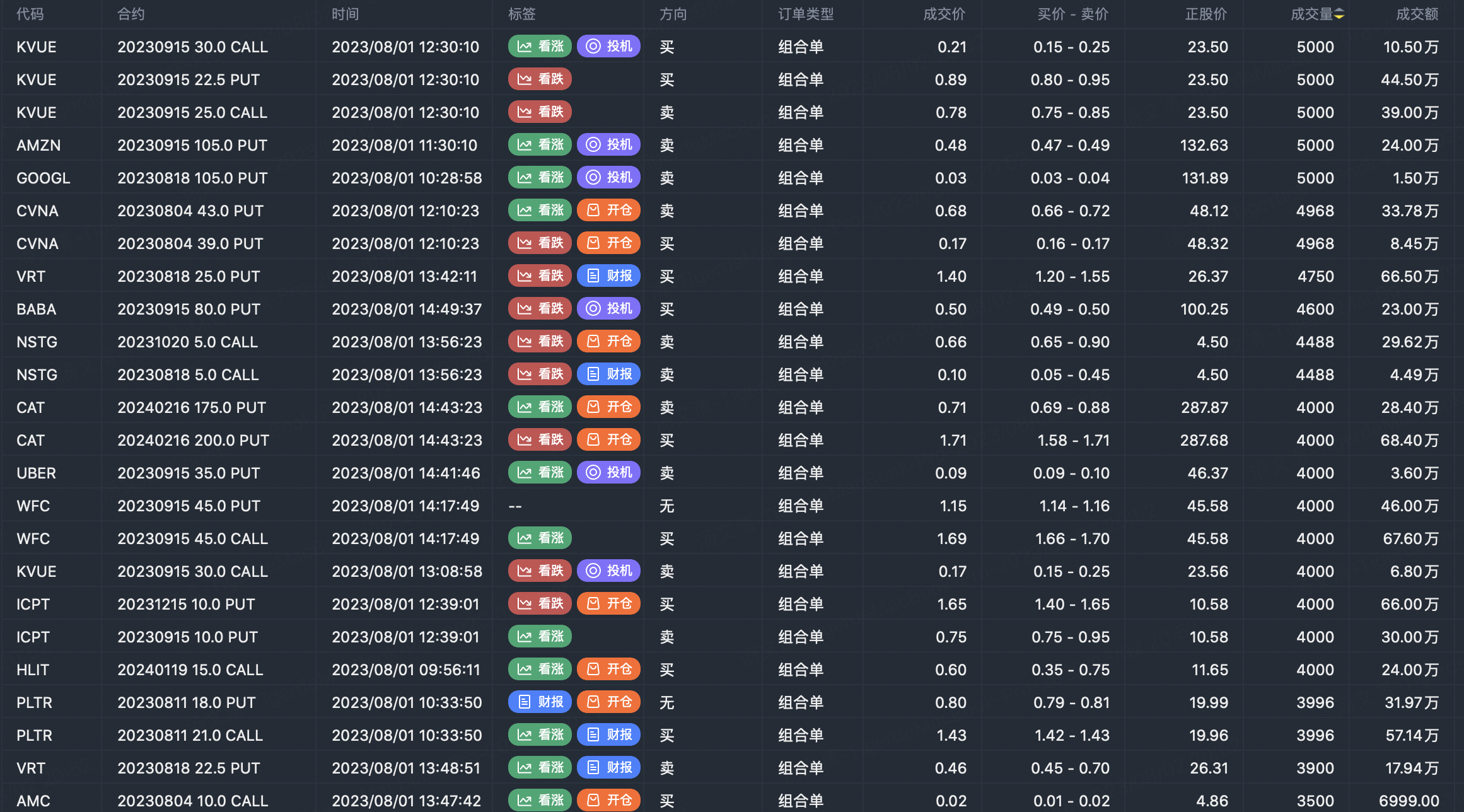Click the 开仓 tag in the AMC row

pyautogui.click(x=609, y=800)
